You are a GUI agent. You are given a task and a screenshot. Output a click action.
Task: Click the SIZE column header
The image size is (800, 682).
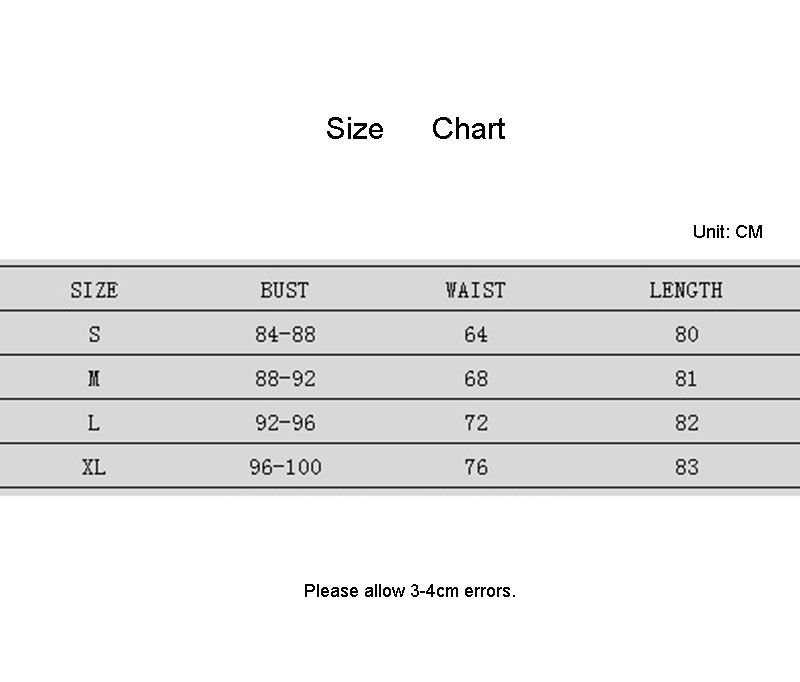coord(94,290)
